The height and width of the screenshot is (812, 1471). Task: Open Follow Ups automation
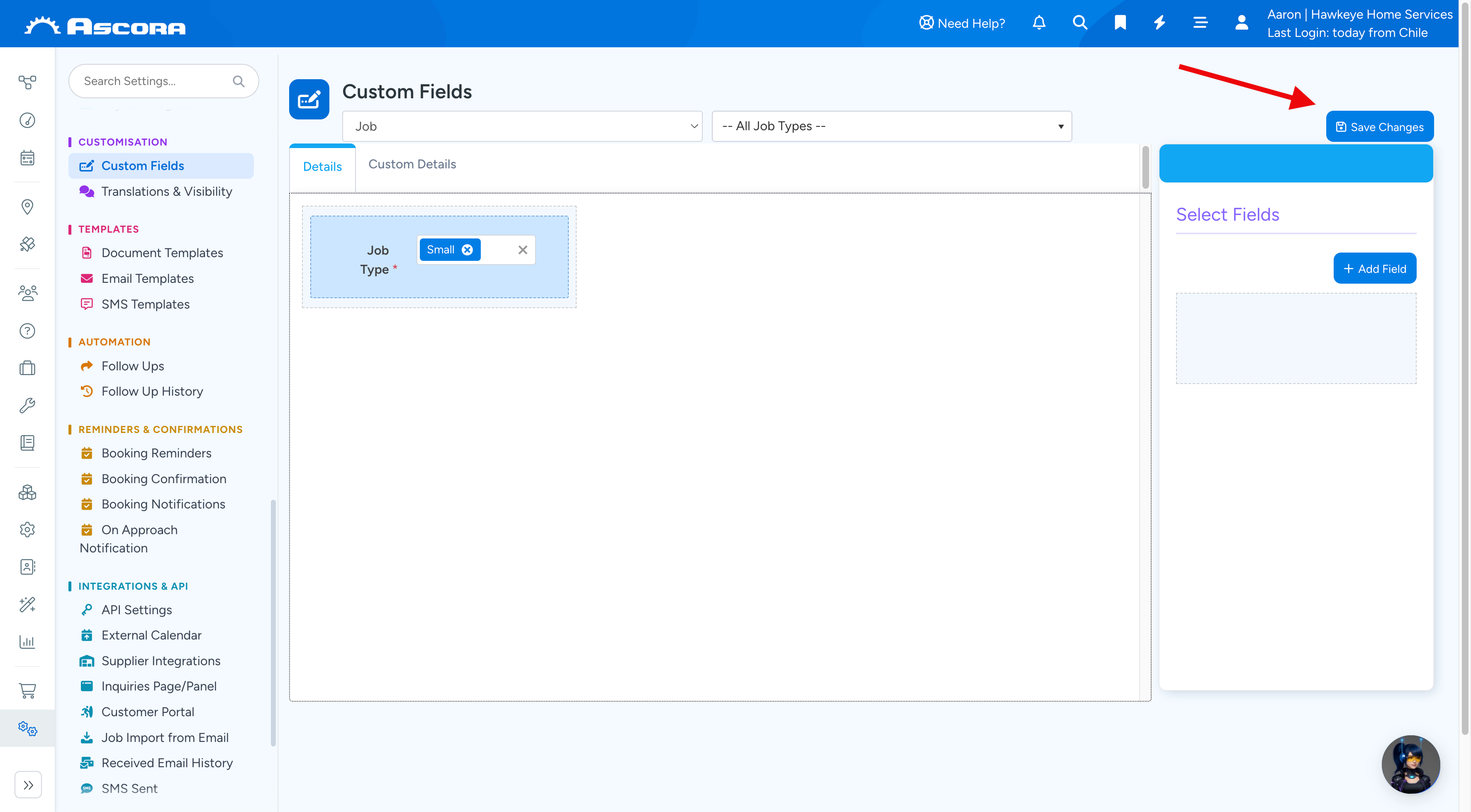[122, 366]
